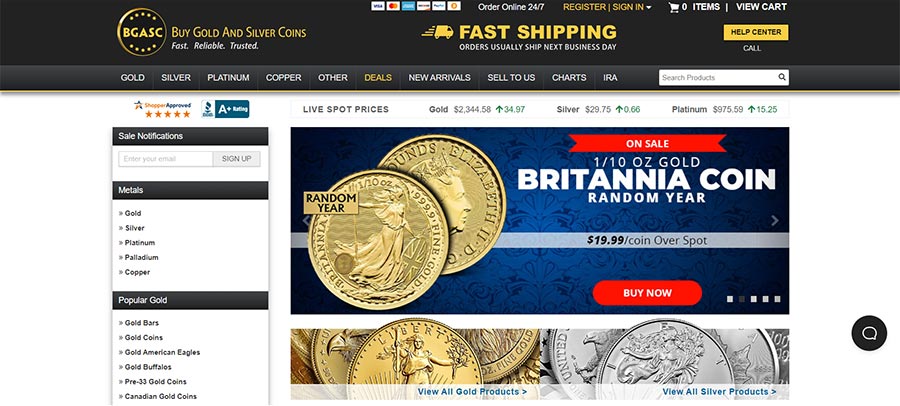This screenshot has height=406, width=900.
Task: Select the last carousel indicator dot
Action: 777,299
